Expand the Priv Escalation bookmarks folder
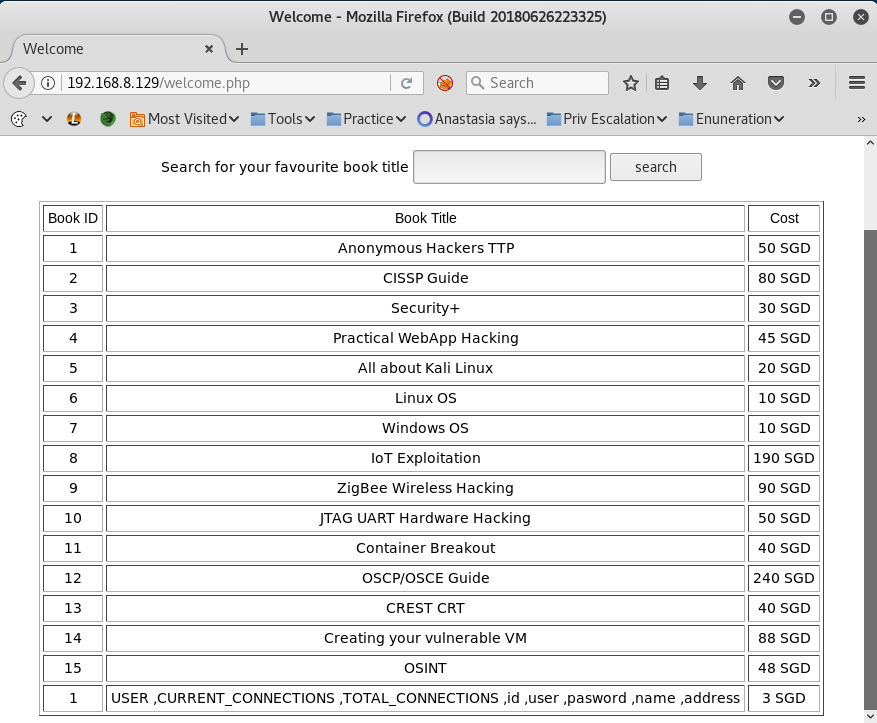 (x=607, y=119)
